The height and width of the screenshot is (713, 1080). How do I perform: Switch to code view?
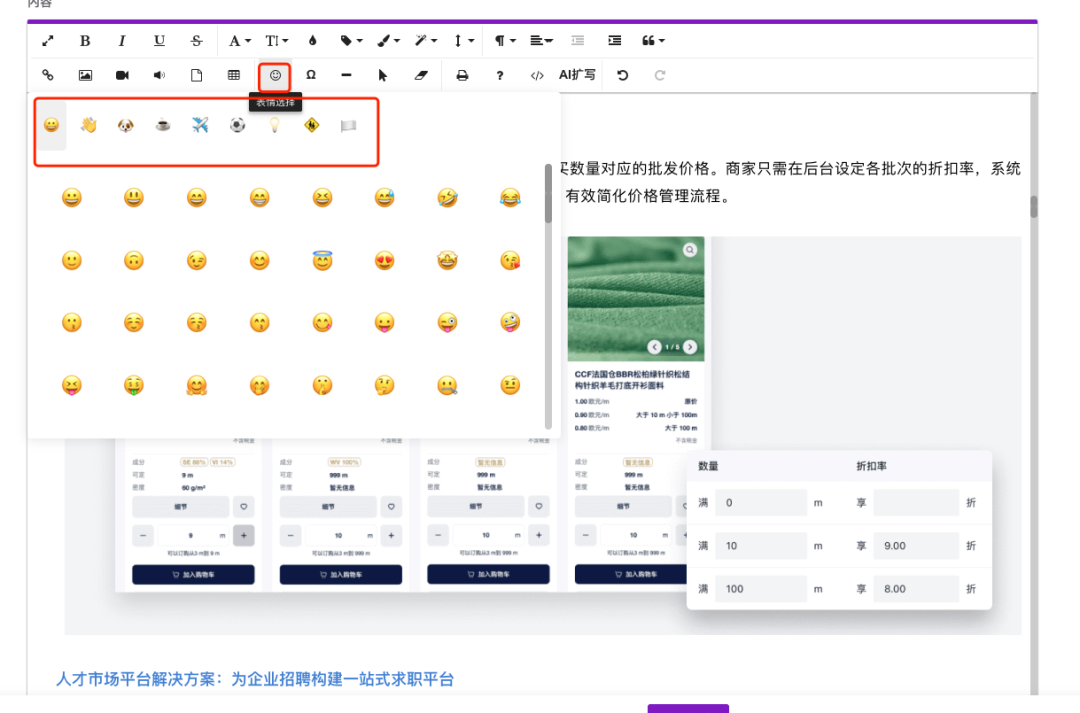(x=537, y=75)
